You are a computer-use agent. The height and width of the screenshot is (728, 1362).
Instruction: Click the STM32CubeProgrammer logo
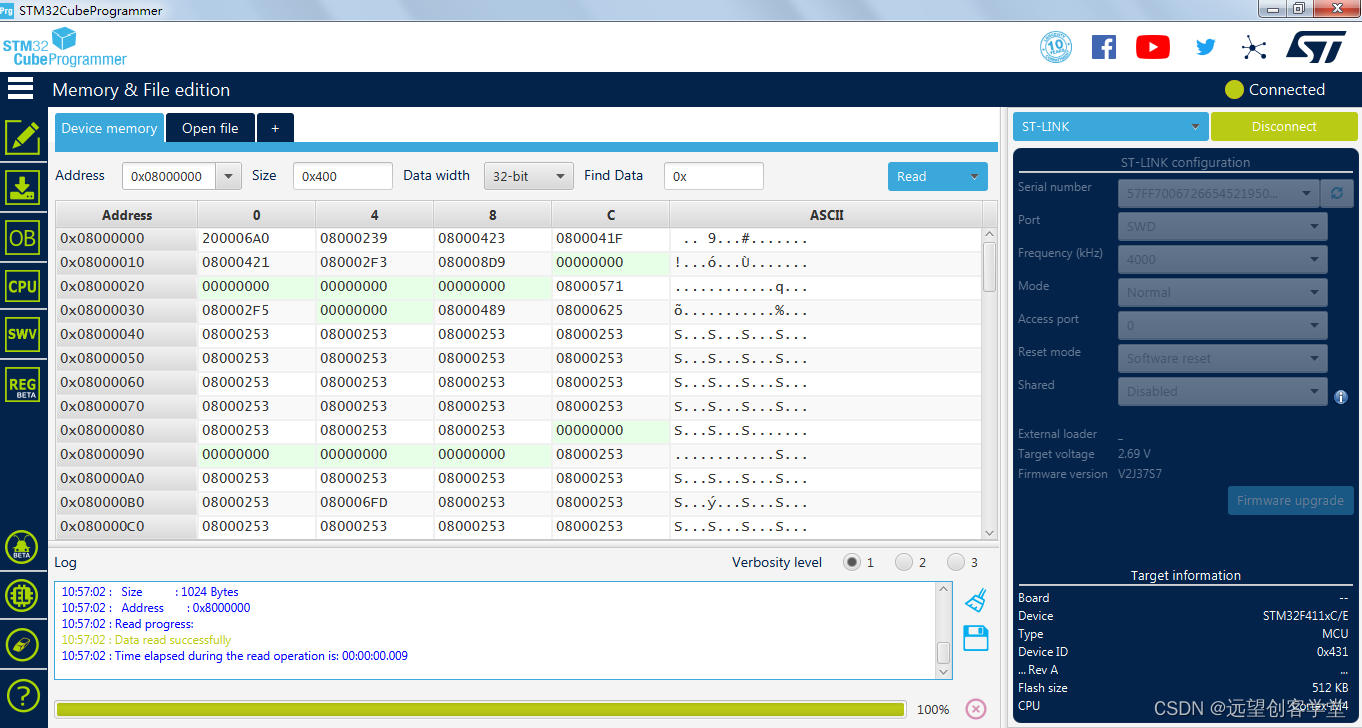tap(65, 47)
